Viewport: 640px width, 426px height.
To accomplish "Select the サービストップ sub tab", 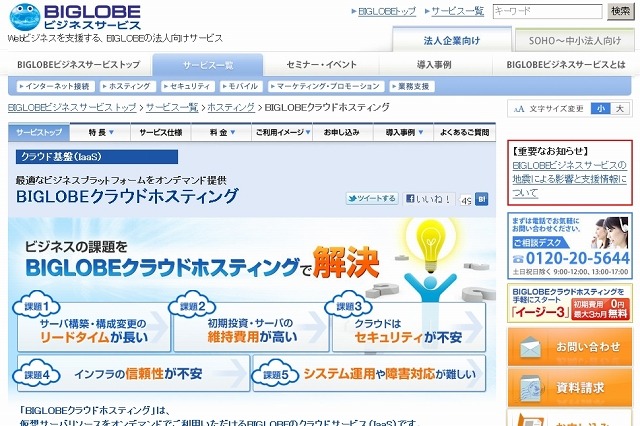I will (39, 132).
